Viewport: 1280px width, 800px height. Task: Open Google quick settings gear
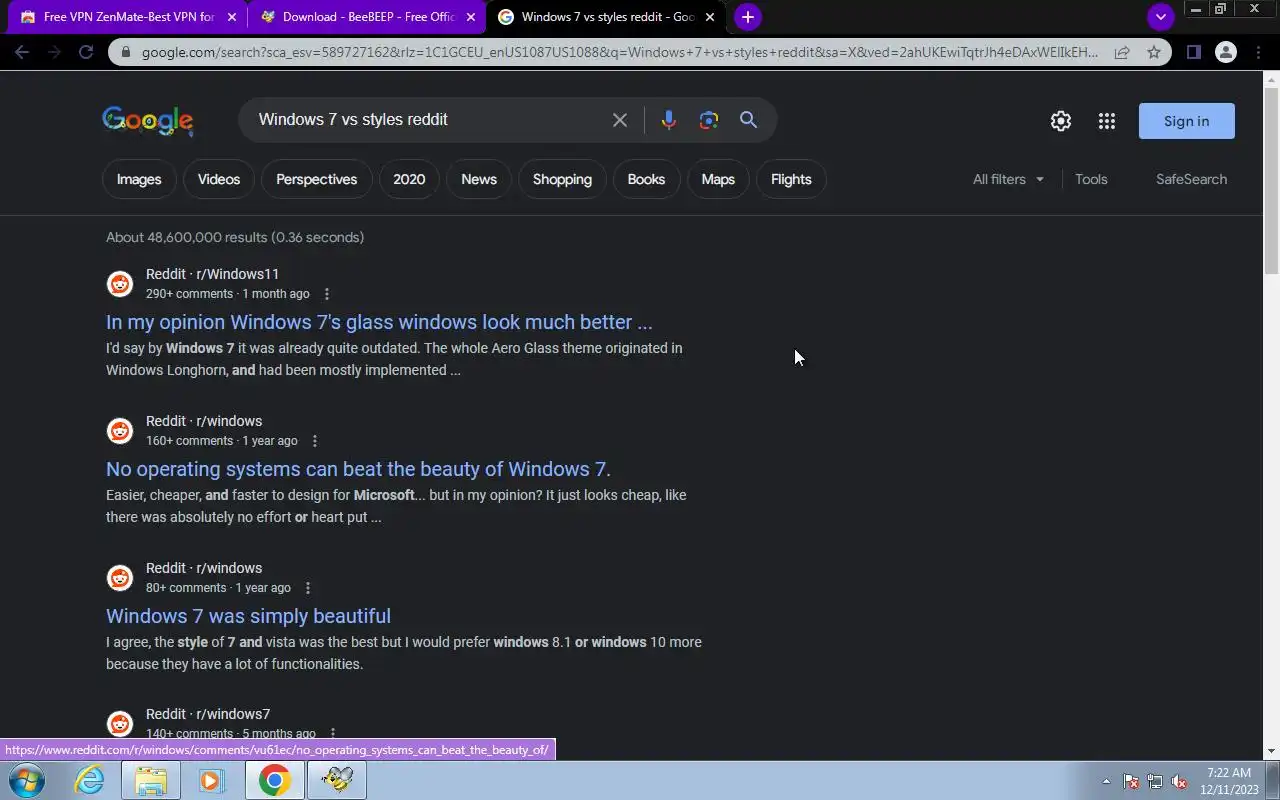(1061, 121)
